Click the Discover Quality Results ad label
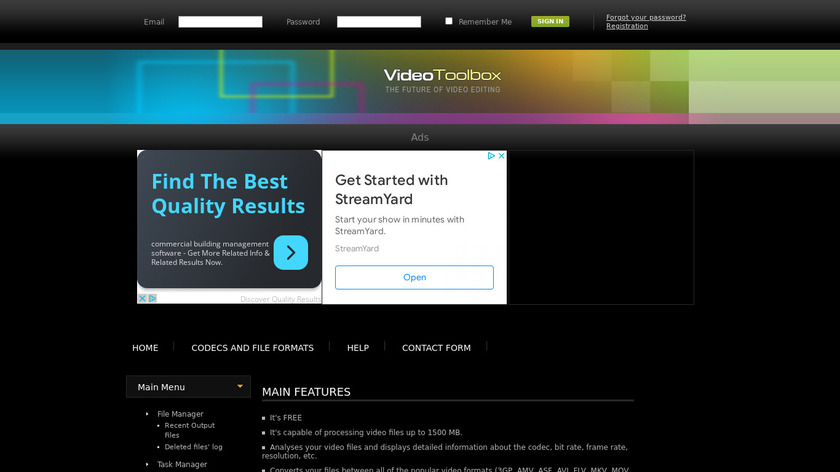This screenshot has width=840, height=472. [280, 299]
